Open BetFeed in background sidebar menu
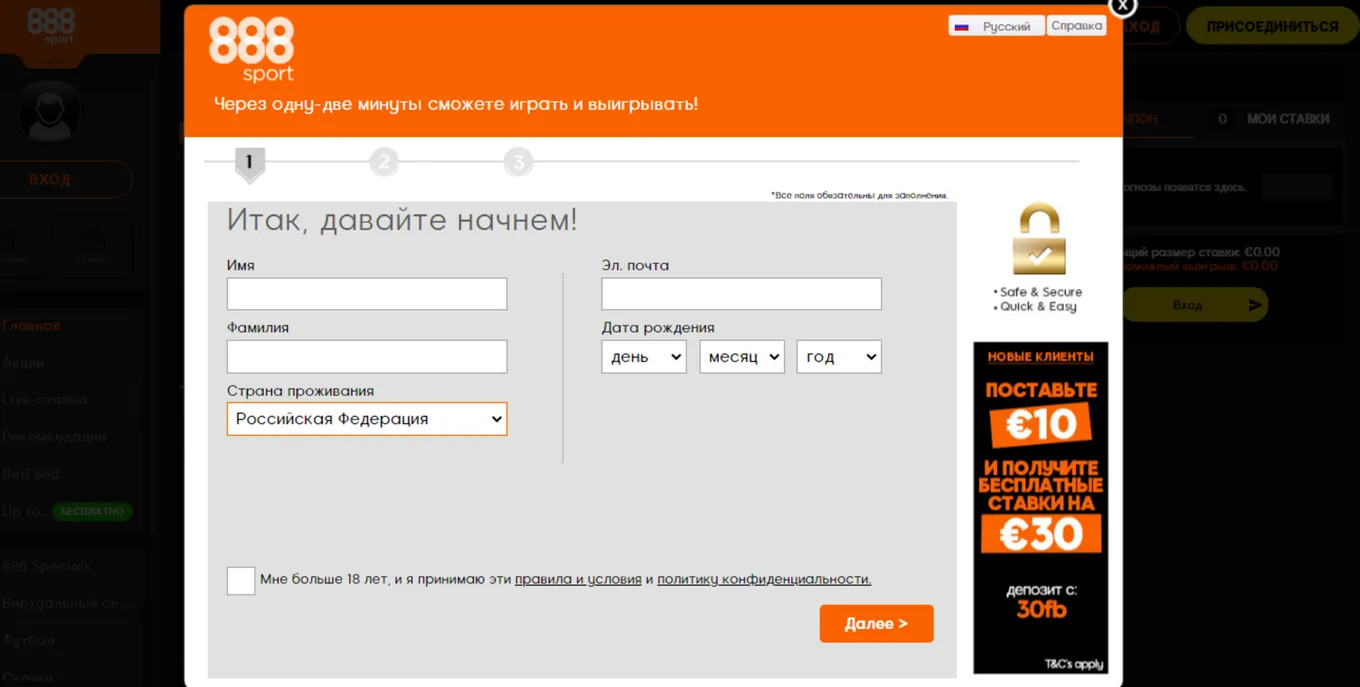Viewport: 1360px width, 687px height. (30, 474)
